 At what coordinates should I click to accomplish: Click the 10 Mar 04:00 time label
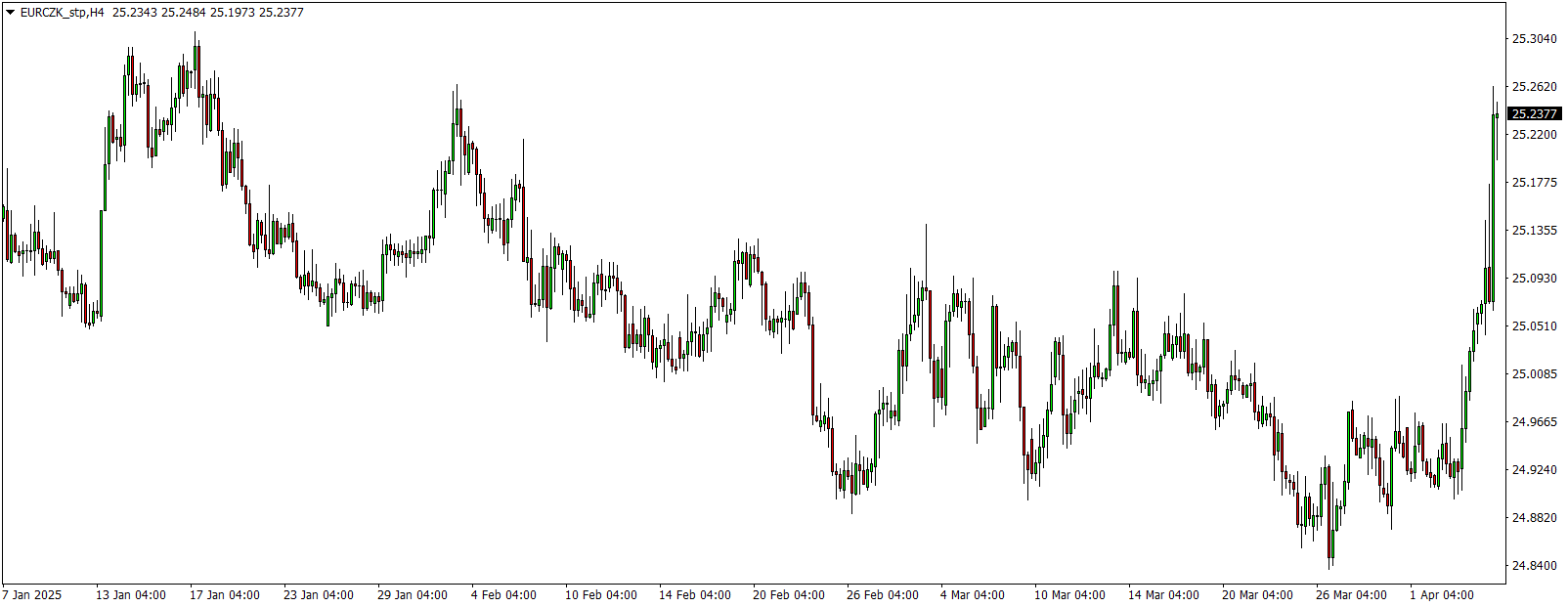[x=1069, y=595]
